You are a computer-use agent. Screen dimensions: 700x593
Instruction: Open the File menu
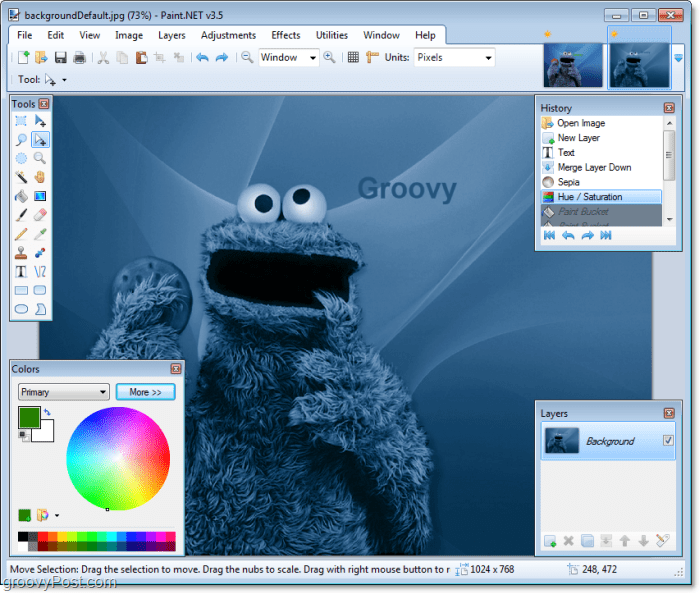[25, 35]
